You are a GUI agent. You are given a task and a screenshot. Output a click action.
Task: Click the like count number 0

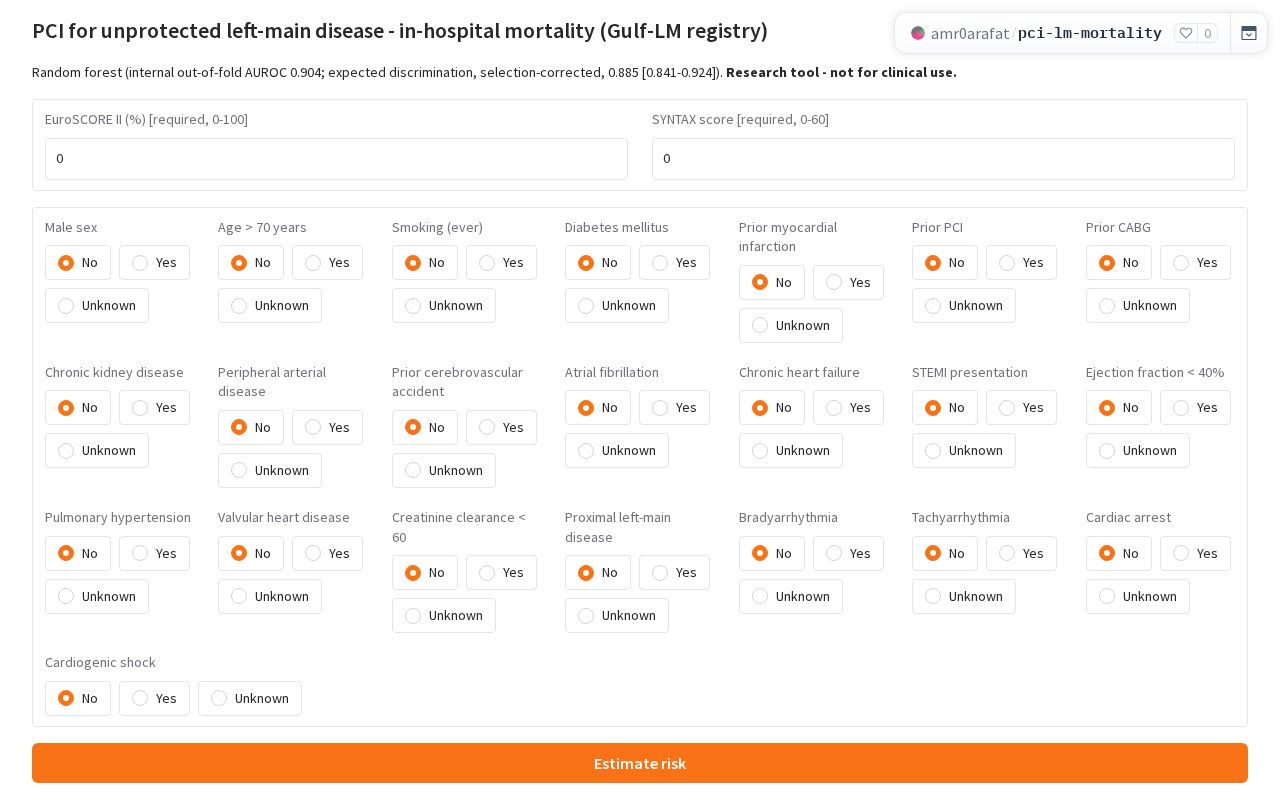[x=1208, y=33]
